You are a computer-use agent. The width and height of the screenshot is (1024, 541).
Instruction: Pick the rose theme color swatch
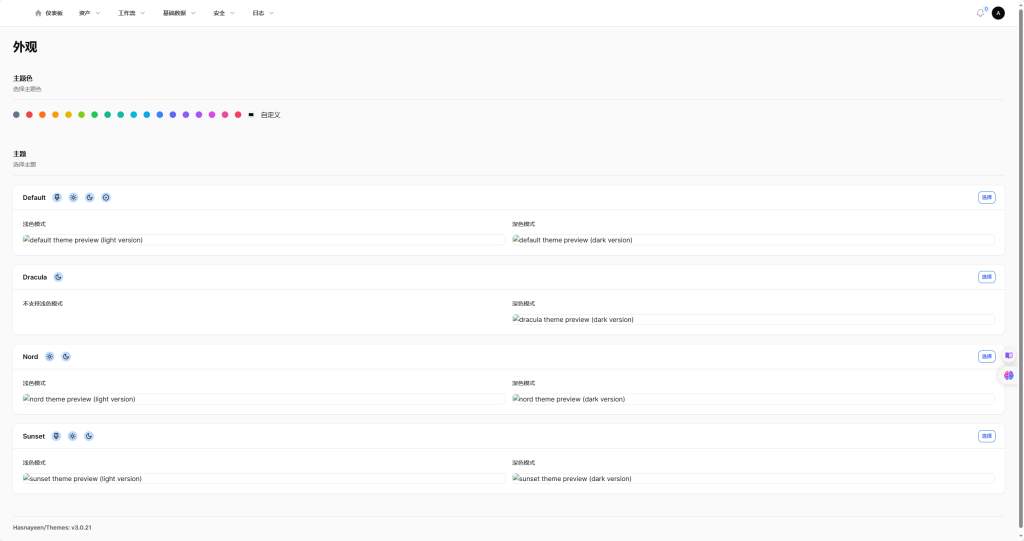click(x=238, y=115)
